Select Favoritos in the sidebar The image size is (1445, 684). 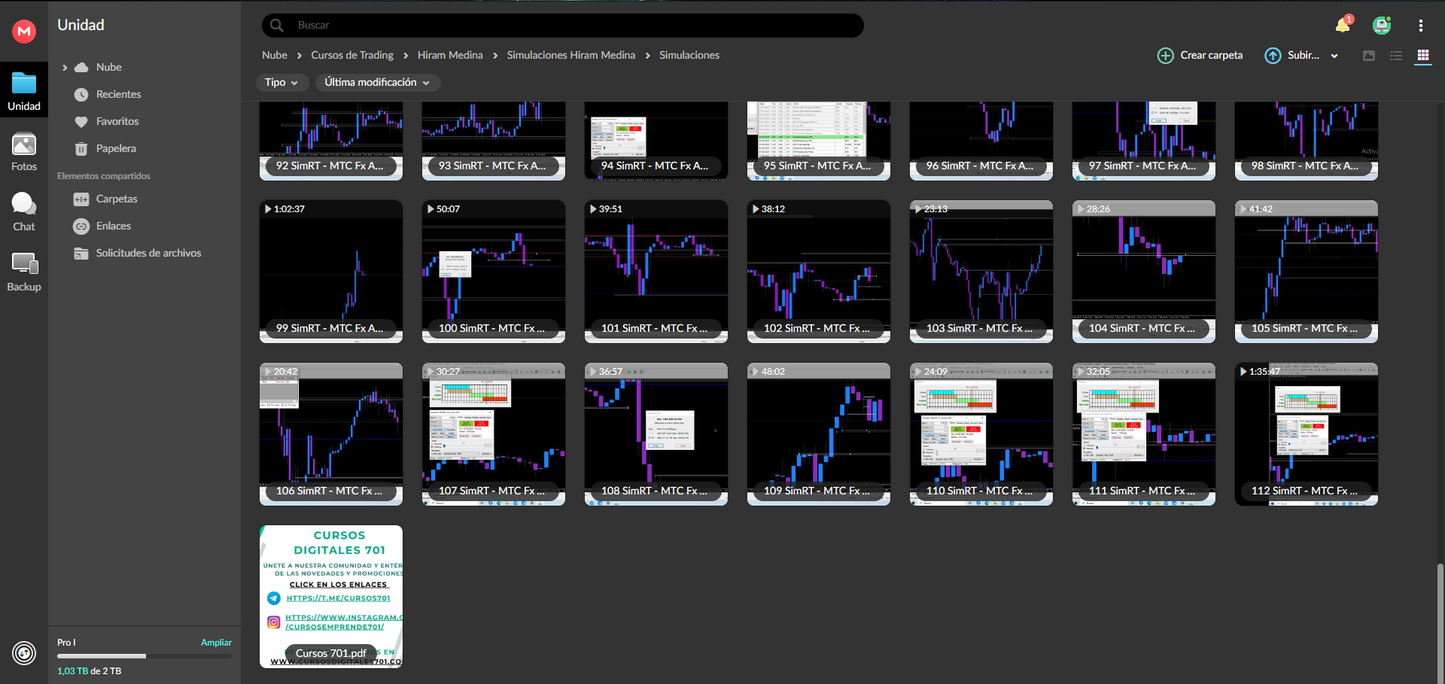[117, 121]
